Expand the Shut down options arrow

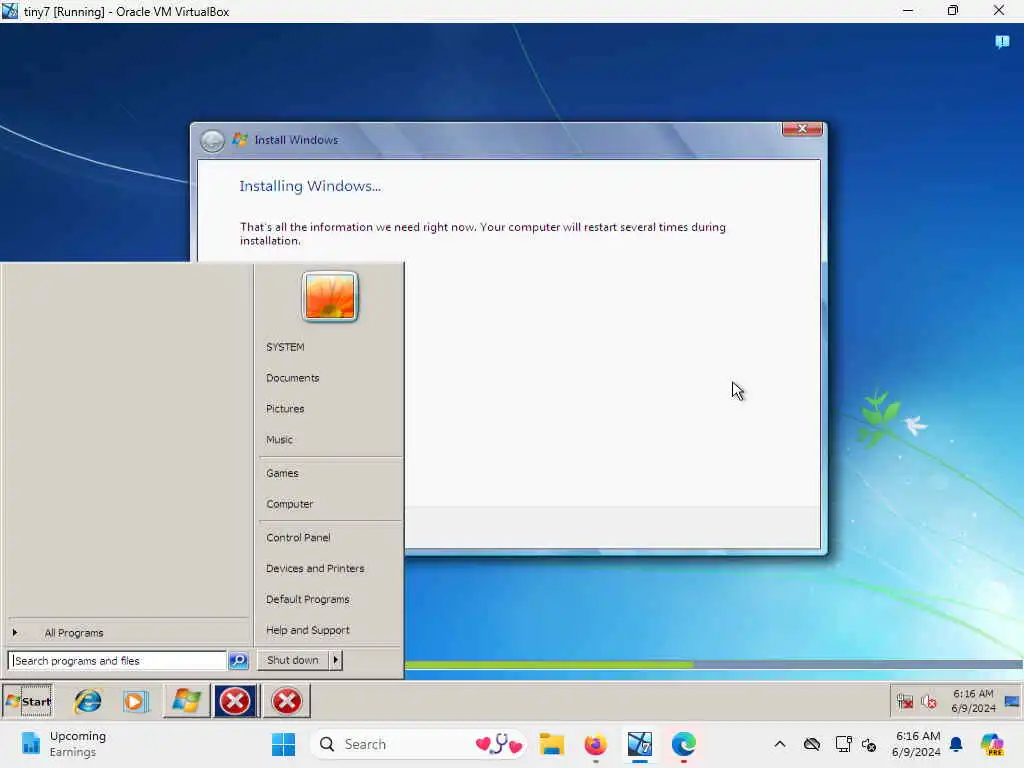click(336, 660)
